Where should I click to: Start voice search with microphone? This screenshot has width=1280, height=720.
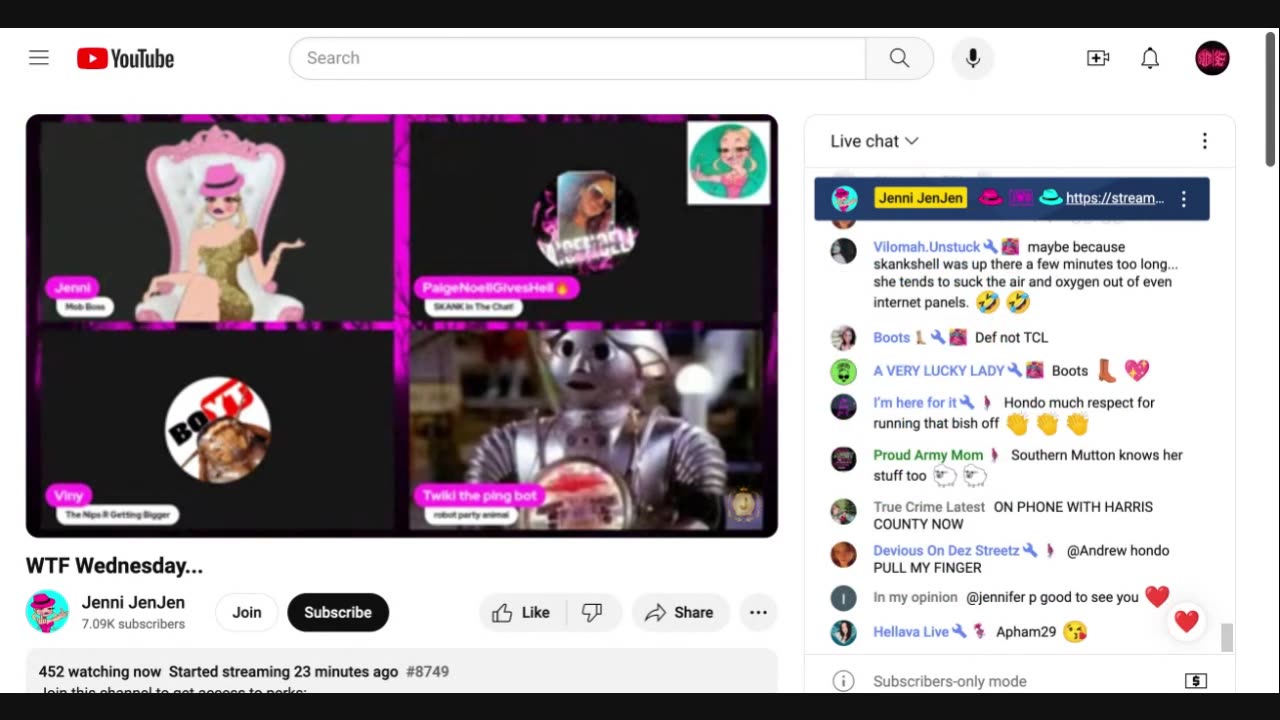coord(973,58)
